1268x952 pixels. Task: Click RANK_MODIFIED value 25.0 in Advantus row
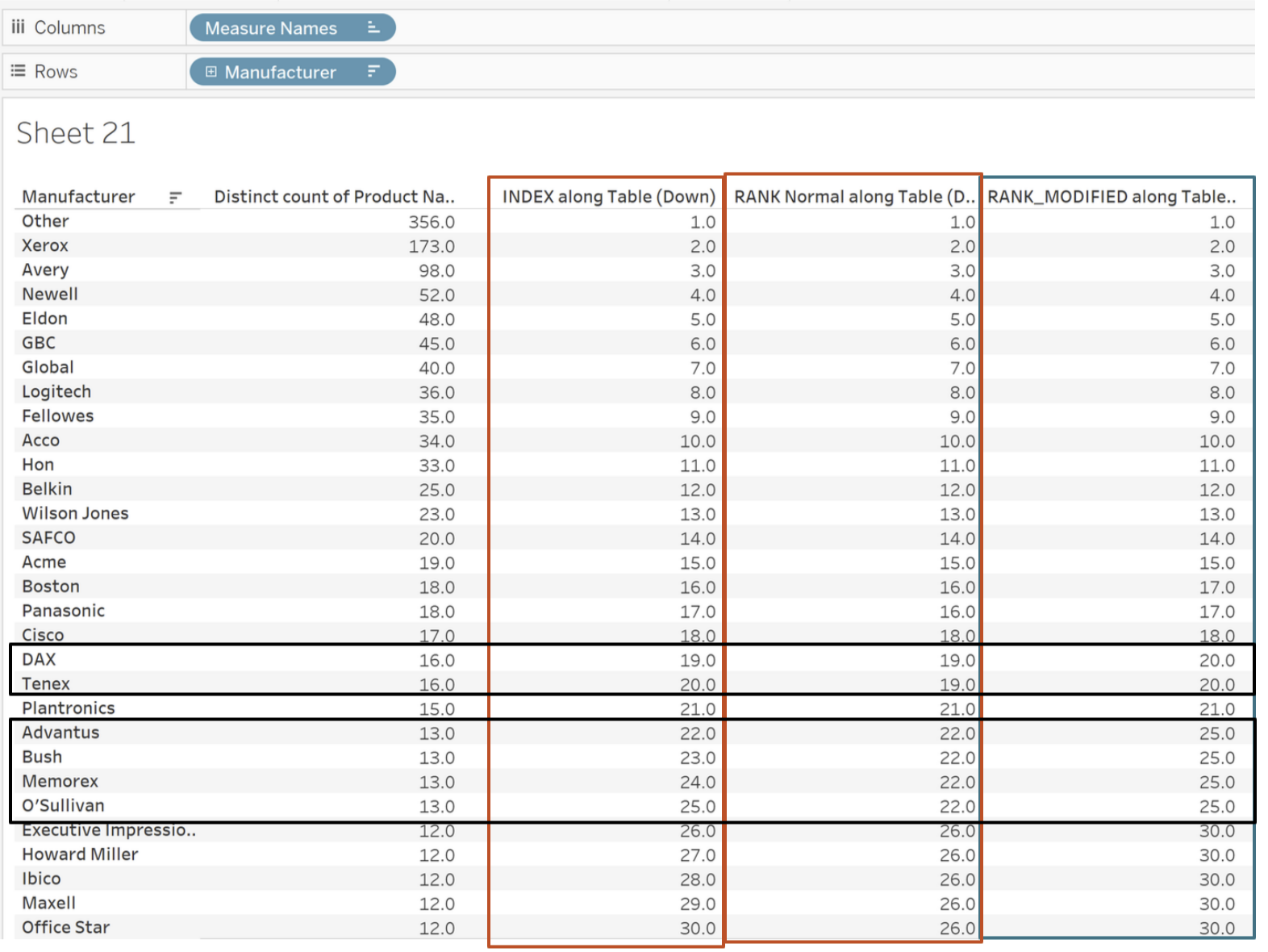click(x=1217, y=733)
